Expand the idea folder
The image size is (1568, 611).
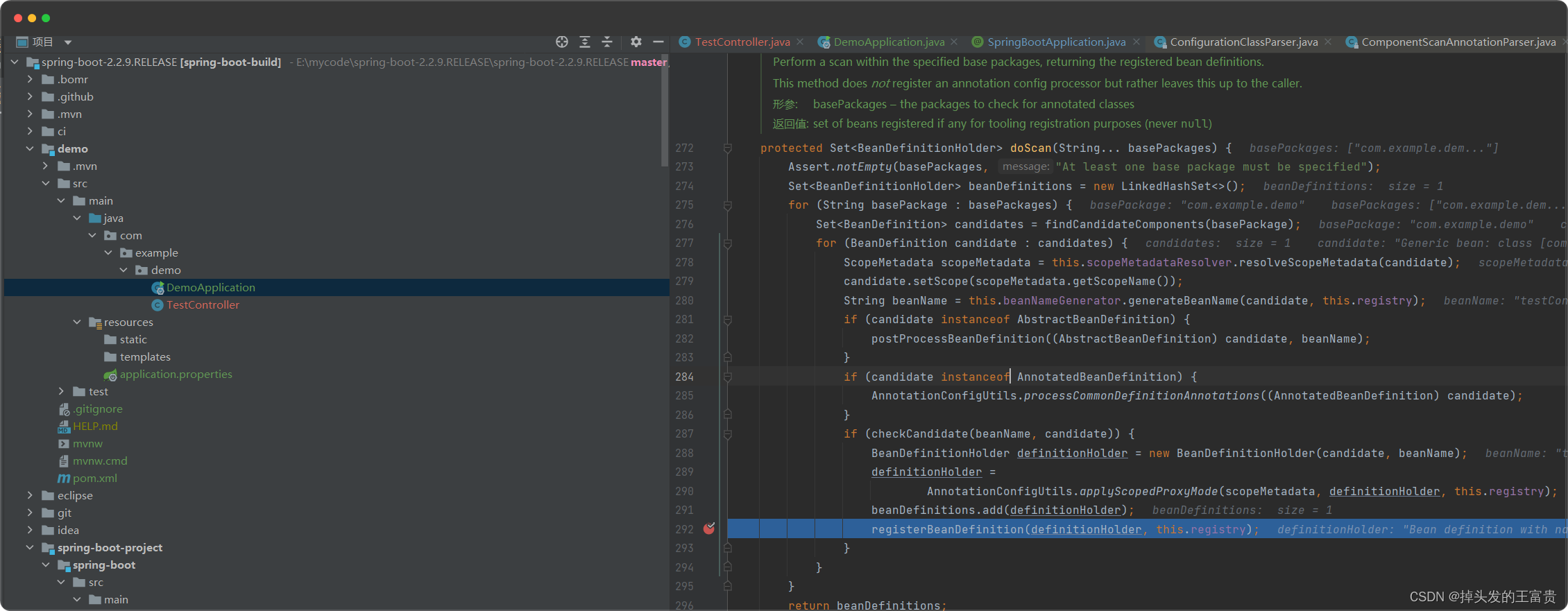[30, 531]
